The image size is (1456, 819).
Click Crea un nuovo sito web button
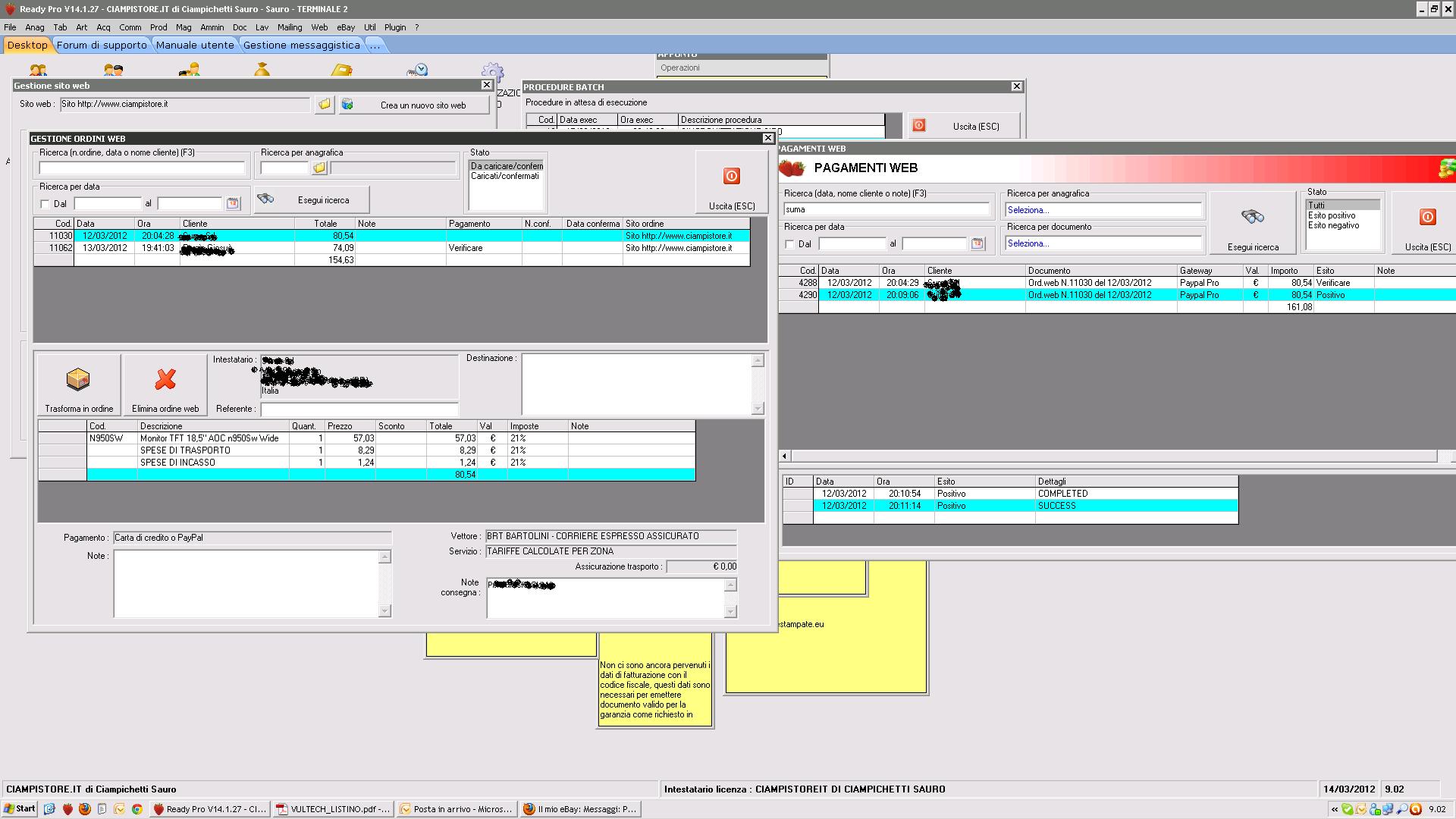coord(414,105)
